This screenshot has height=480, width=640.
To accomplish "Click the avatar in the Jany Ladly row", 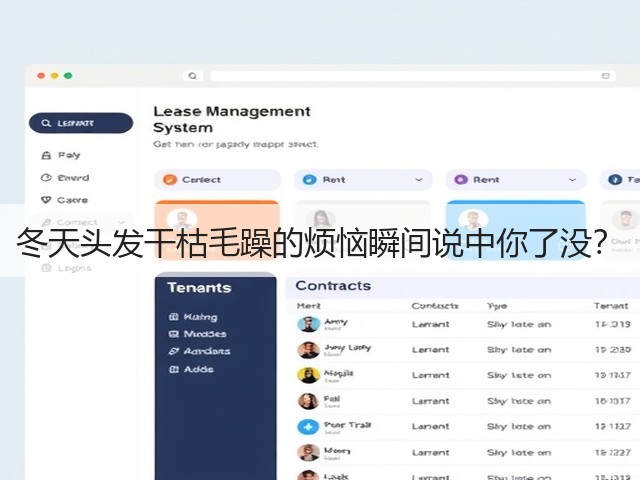I will pos(308,350).
